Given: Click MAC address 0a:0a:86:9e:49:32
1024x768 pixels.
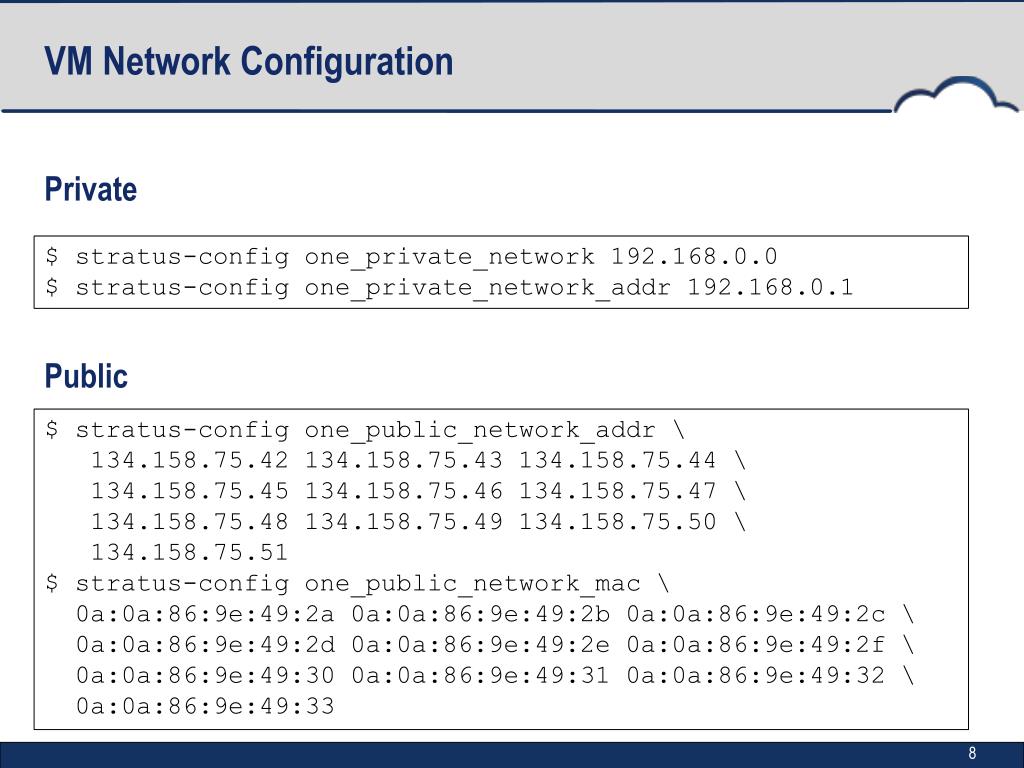Looking at the screenshot, I should (x=756, y=675).
